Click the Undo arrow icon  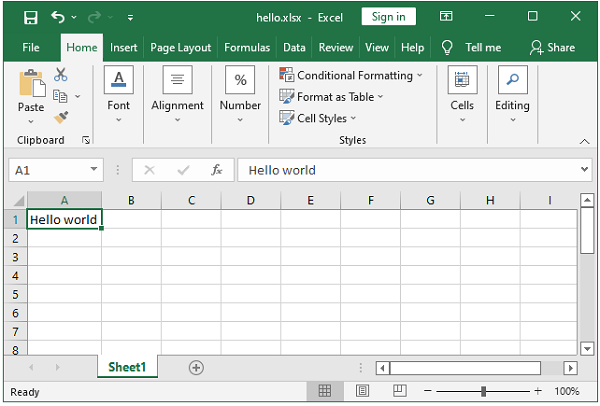58,17
